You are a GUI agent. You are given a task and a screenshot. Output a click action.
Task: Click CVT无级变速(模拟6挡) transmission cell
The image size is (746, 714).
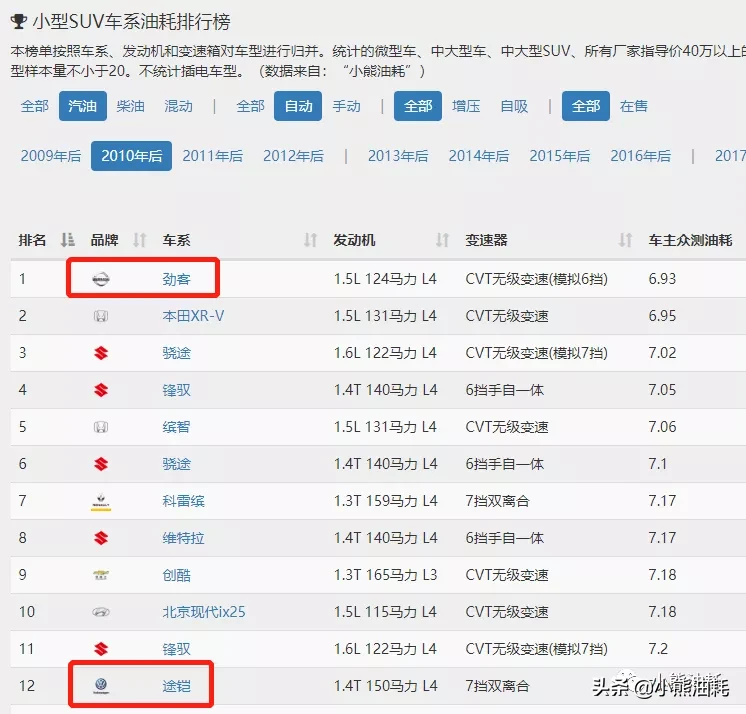[537, 279]
